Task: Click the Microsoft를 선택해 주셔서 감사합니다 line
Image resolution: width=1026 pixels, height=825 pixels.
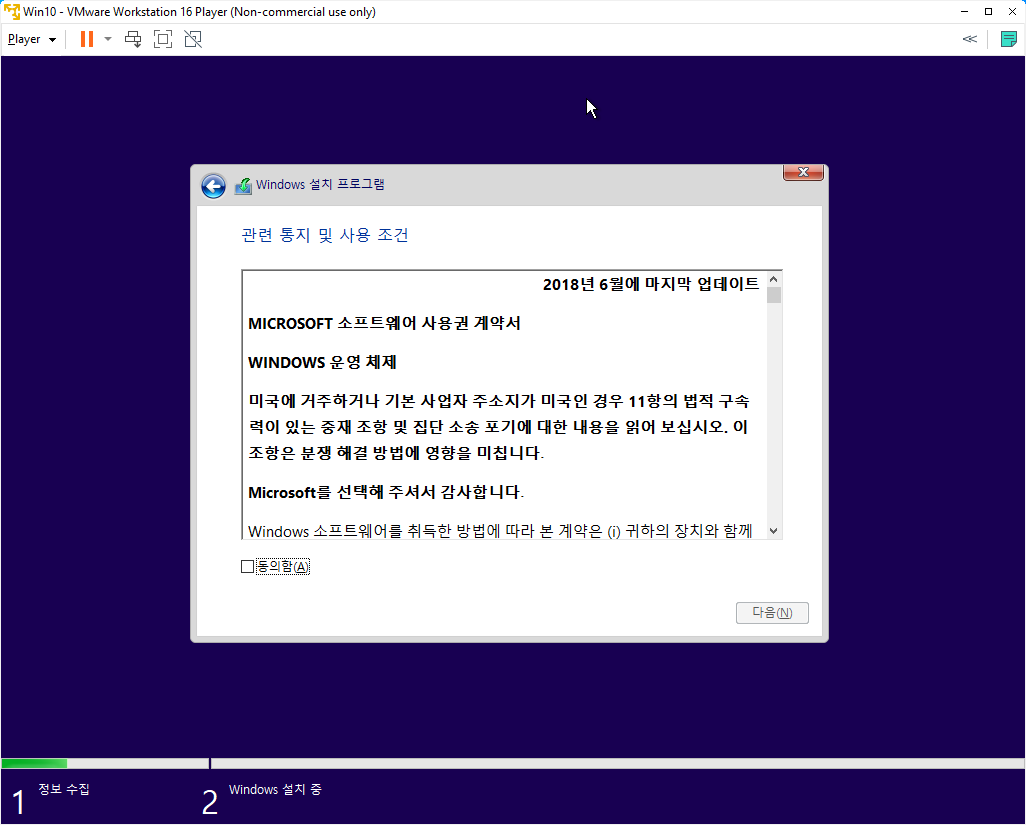Action: pos(386,492)
